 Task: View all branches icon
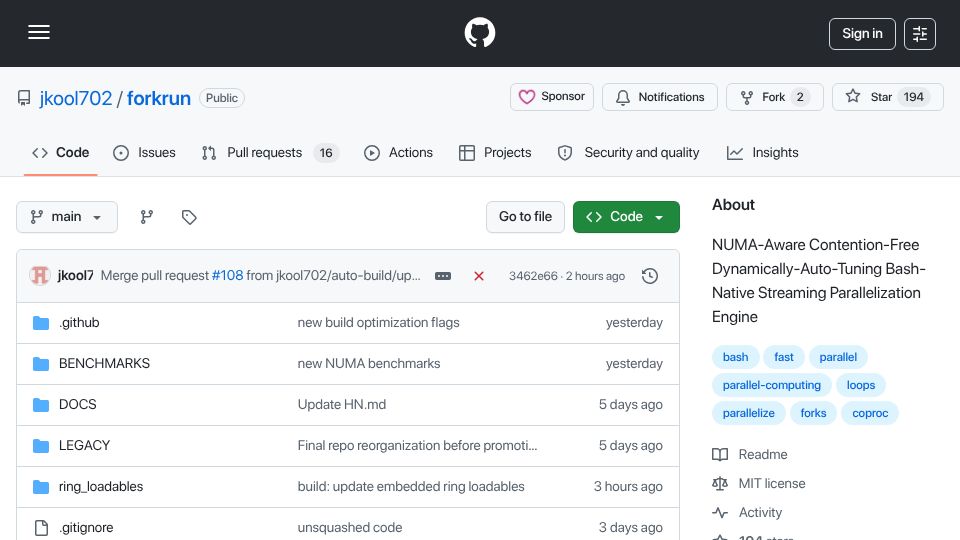[146, 217]
